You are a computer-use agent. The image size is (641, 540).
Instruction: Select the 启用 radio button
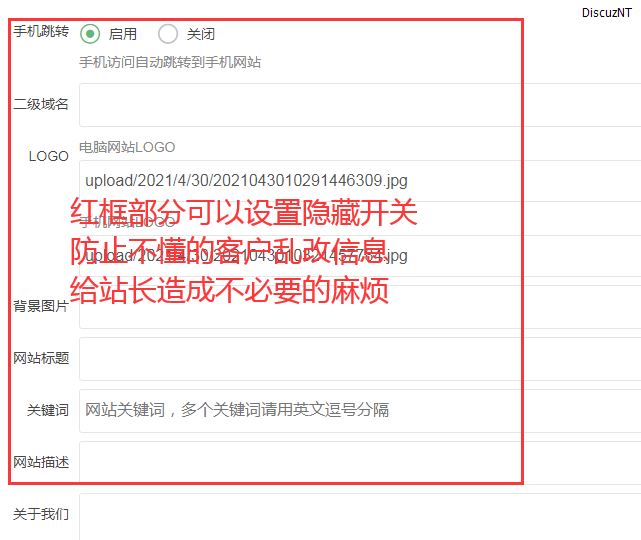(x=90, y=34)
